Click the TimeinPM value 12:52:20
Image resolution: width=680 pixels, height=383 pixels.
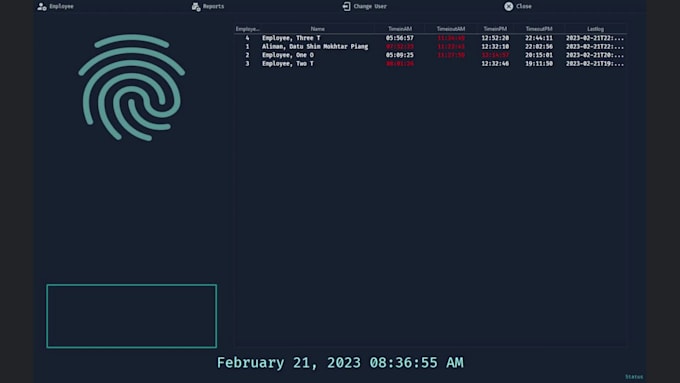[x=495, y=38]
